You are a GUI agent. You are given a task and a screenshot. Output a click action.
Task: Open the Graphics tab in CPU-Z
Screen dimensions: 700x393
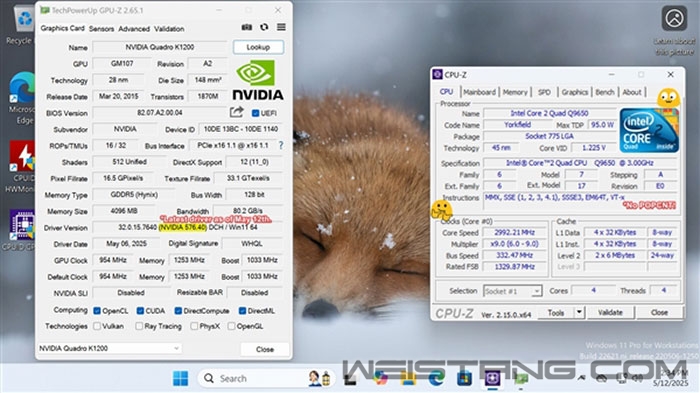575,92
